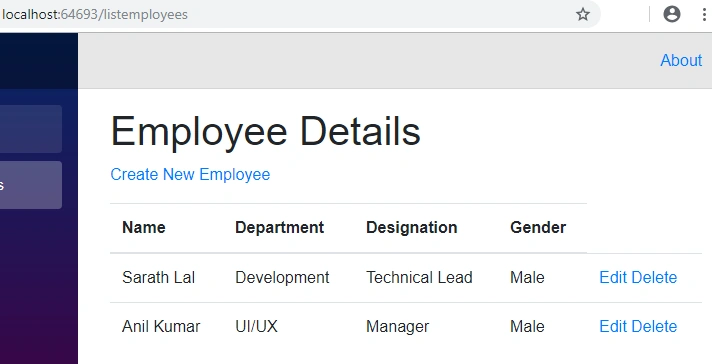Click the Name column header
This screenshot has height=364, width=712.
tap(143, 227)
